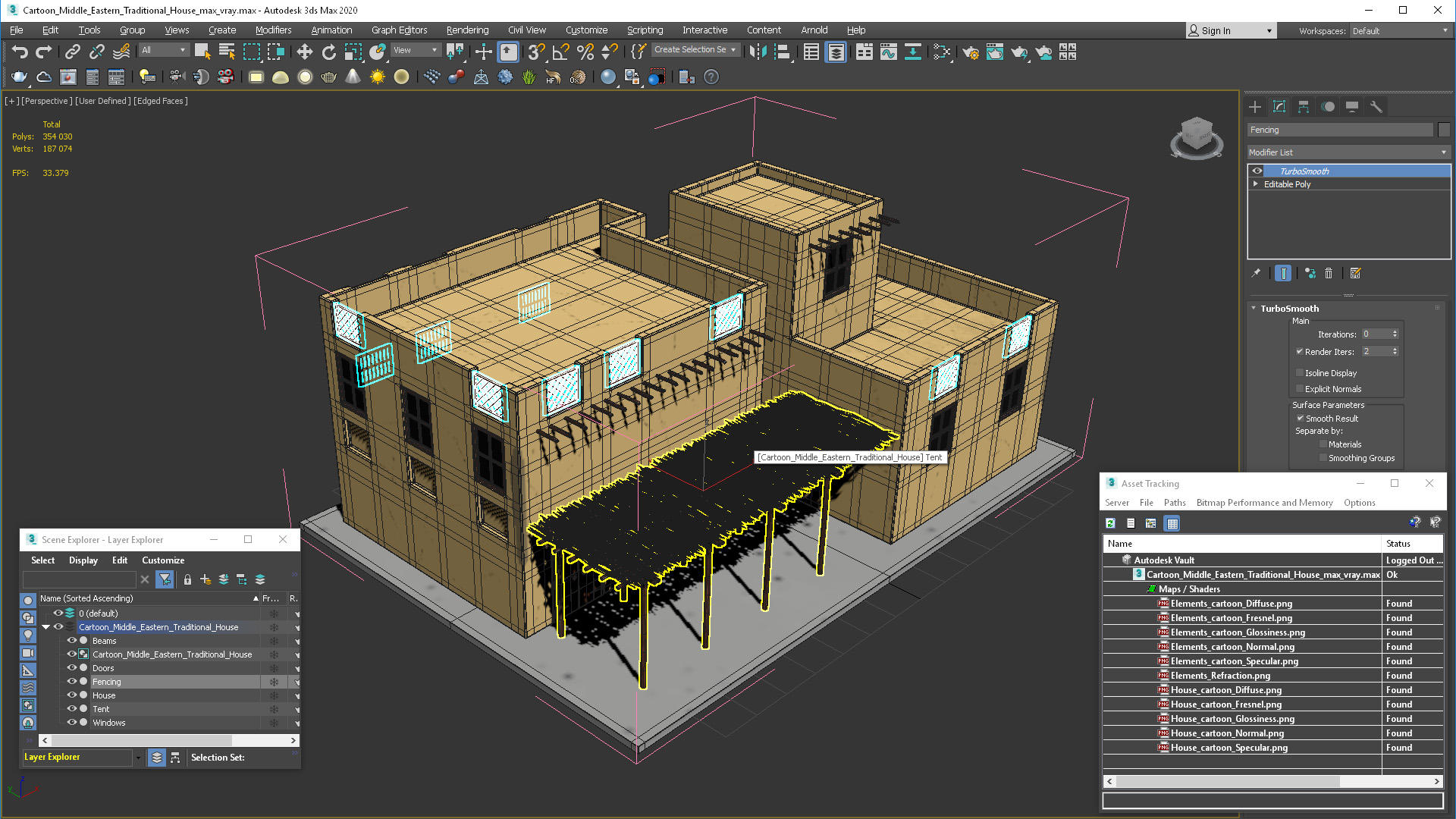Activate the Select and Scale tool

point(353,52)
